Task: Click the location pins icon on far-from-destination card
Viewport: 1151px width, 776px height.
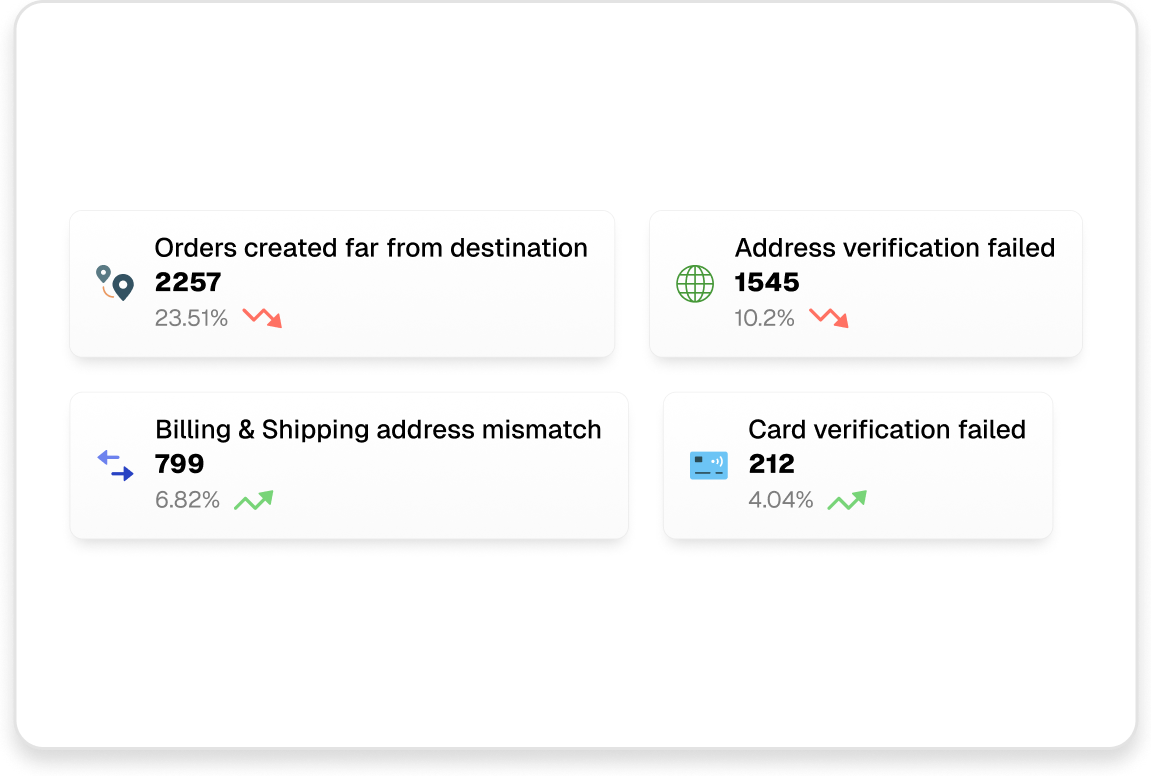Action: [114, 283]
